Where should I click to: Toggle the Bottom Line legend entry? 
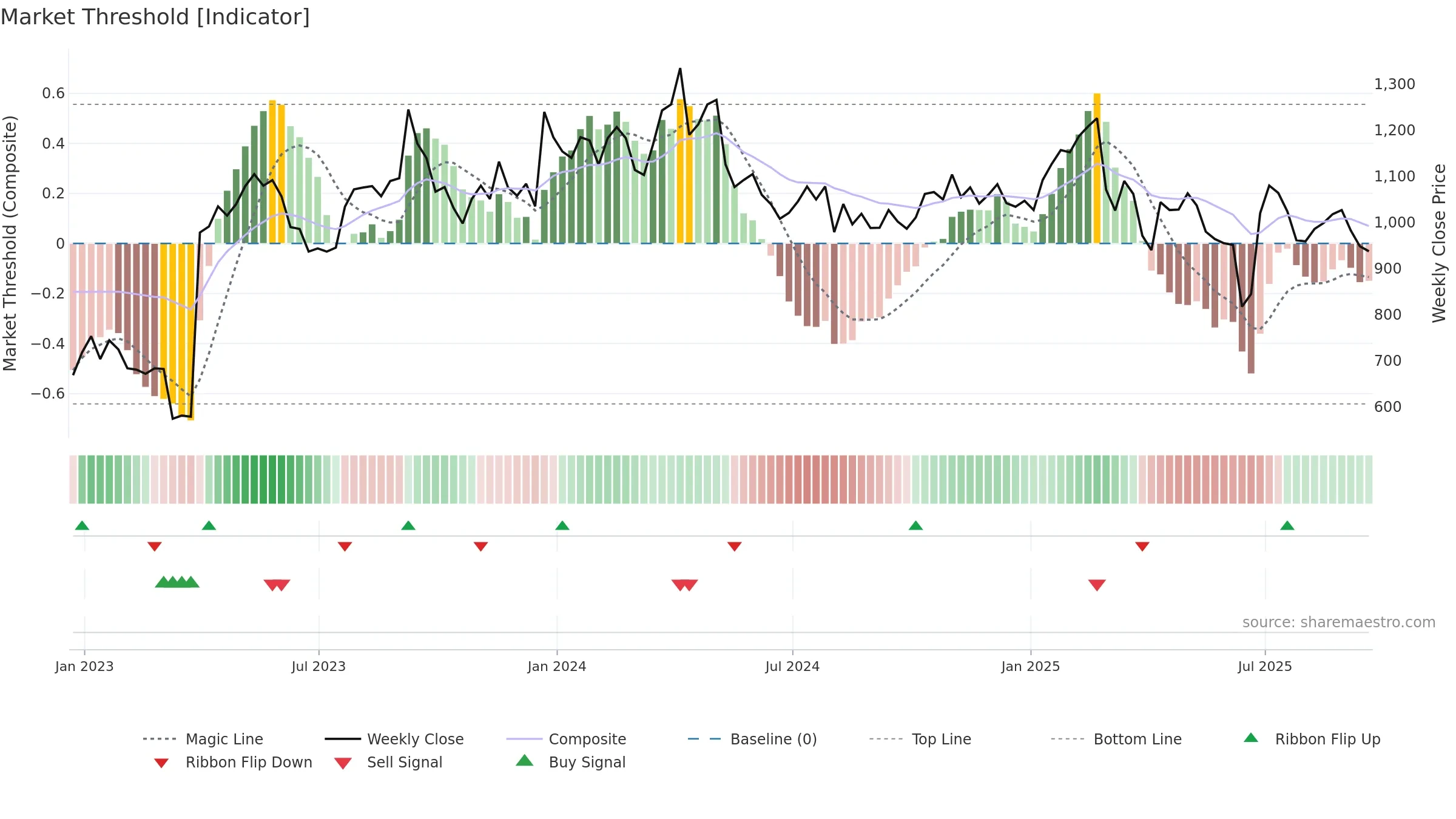coord(1116,739)
